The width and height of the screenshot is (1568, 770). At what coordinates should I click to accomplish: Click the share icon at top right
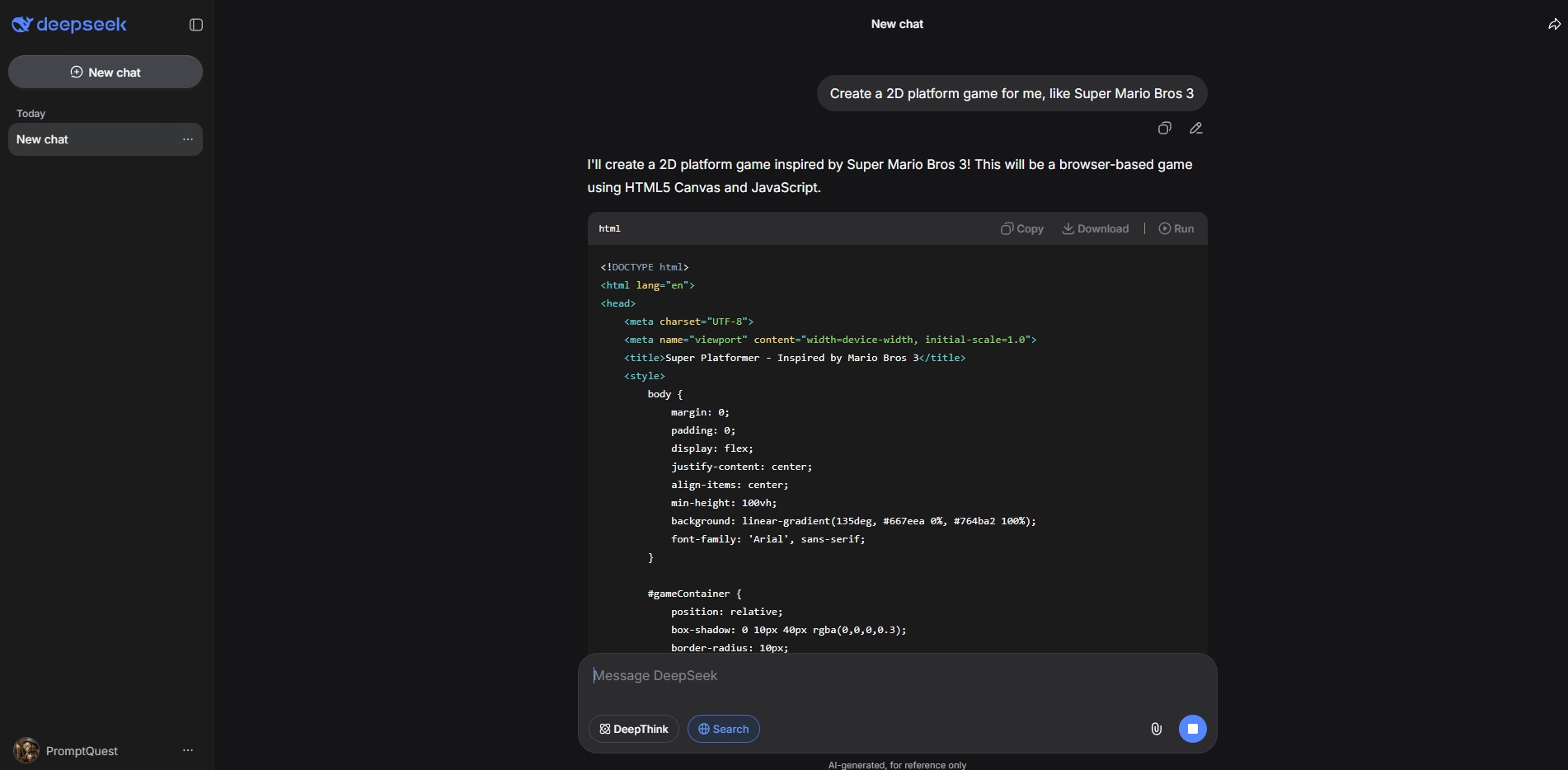(x=1554, y=25)
